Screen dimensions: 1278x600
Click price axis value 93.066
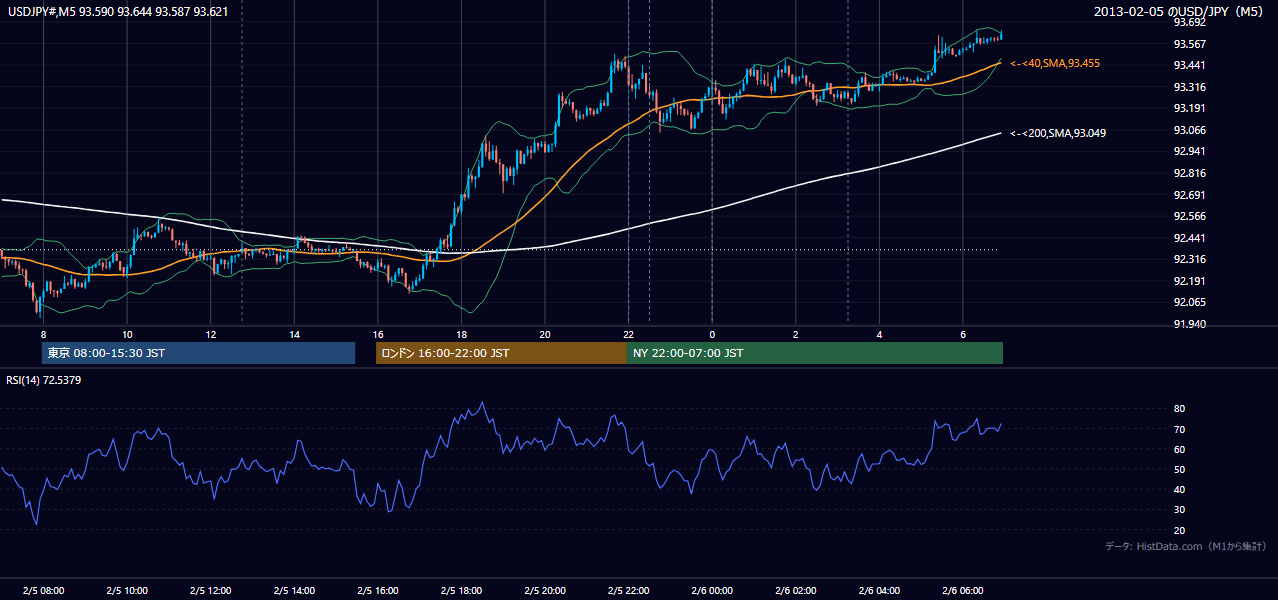tap(1188, 130)
